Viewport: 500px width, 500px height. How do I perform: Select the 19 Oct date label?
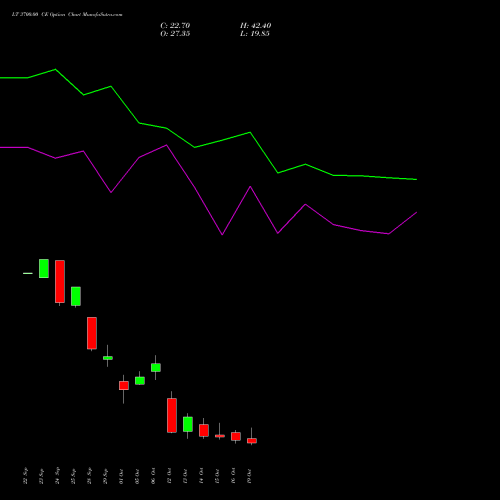tap(249, 476)
